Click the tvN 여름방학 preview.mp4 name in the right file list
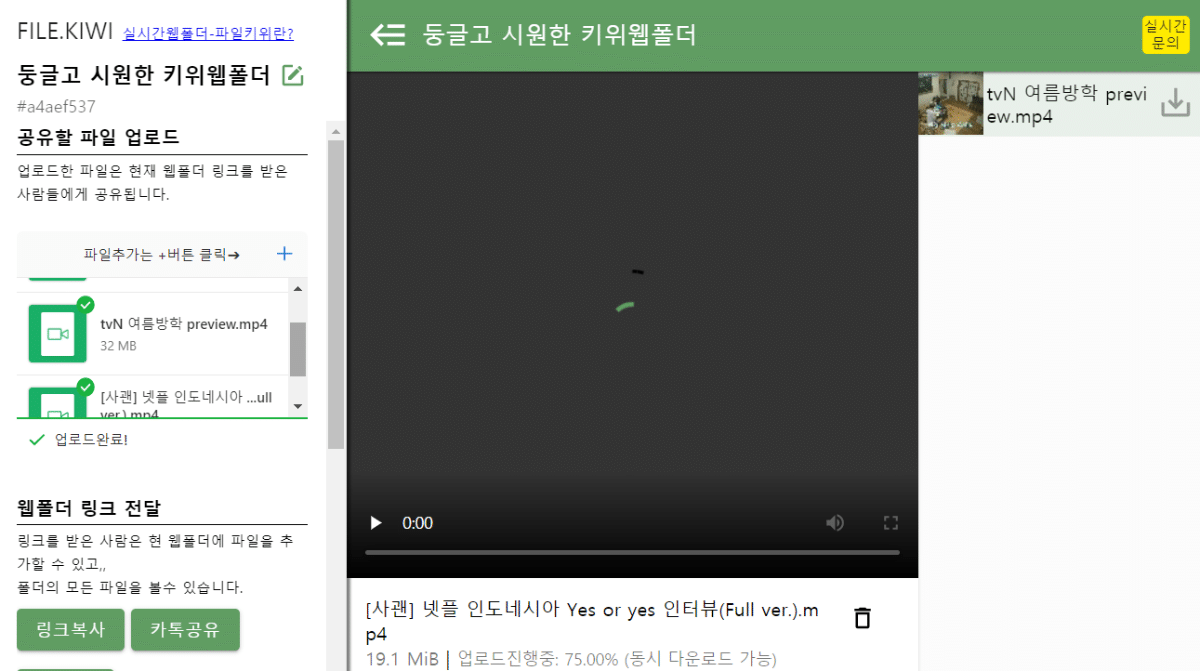Screen dimensions: 1200x671 1066,105
